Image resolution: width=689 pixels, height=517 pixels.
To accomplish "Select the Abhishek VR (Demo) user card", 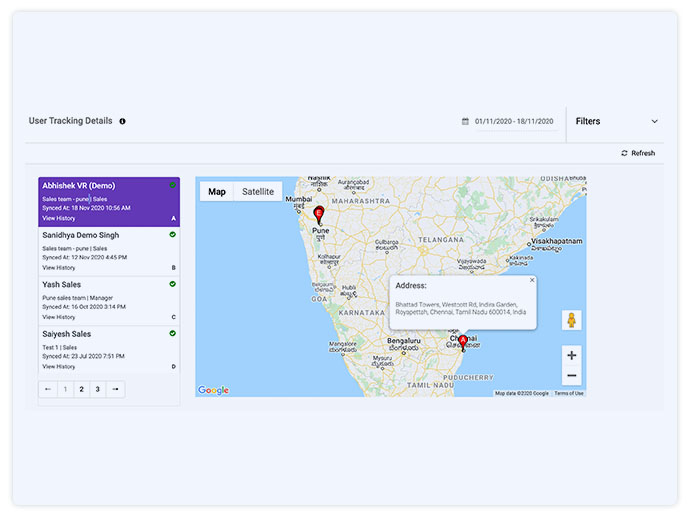I will (109, 202).
